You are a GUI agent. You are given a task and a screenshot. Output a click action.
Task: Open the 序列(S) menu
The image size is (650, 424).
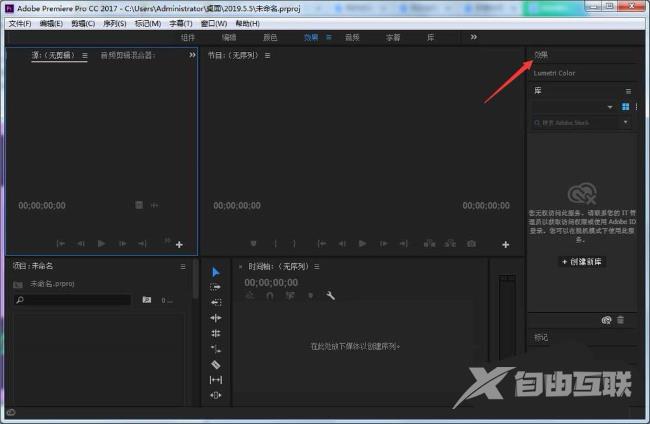coord(114,24)
